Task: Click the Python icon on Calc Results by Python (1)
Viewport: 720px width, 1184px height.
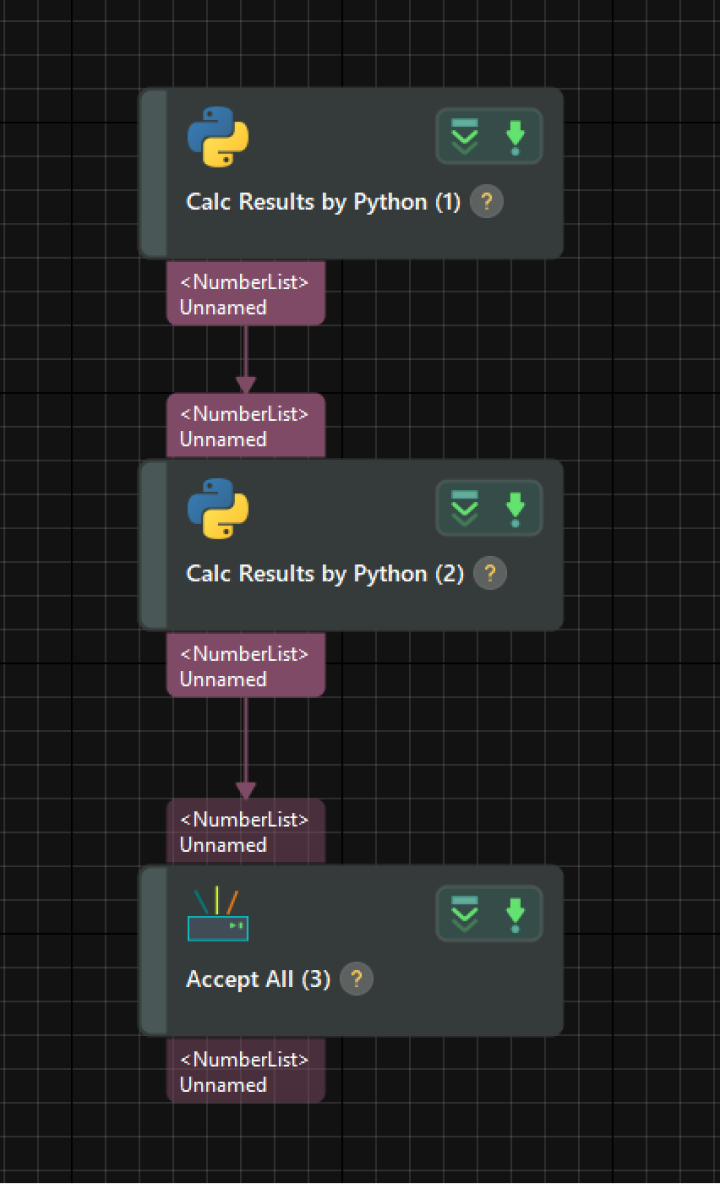Action: (x=218, y=136)
